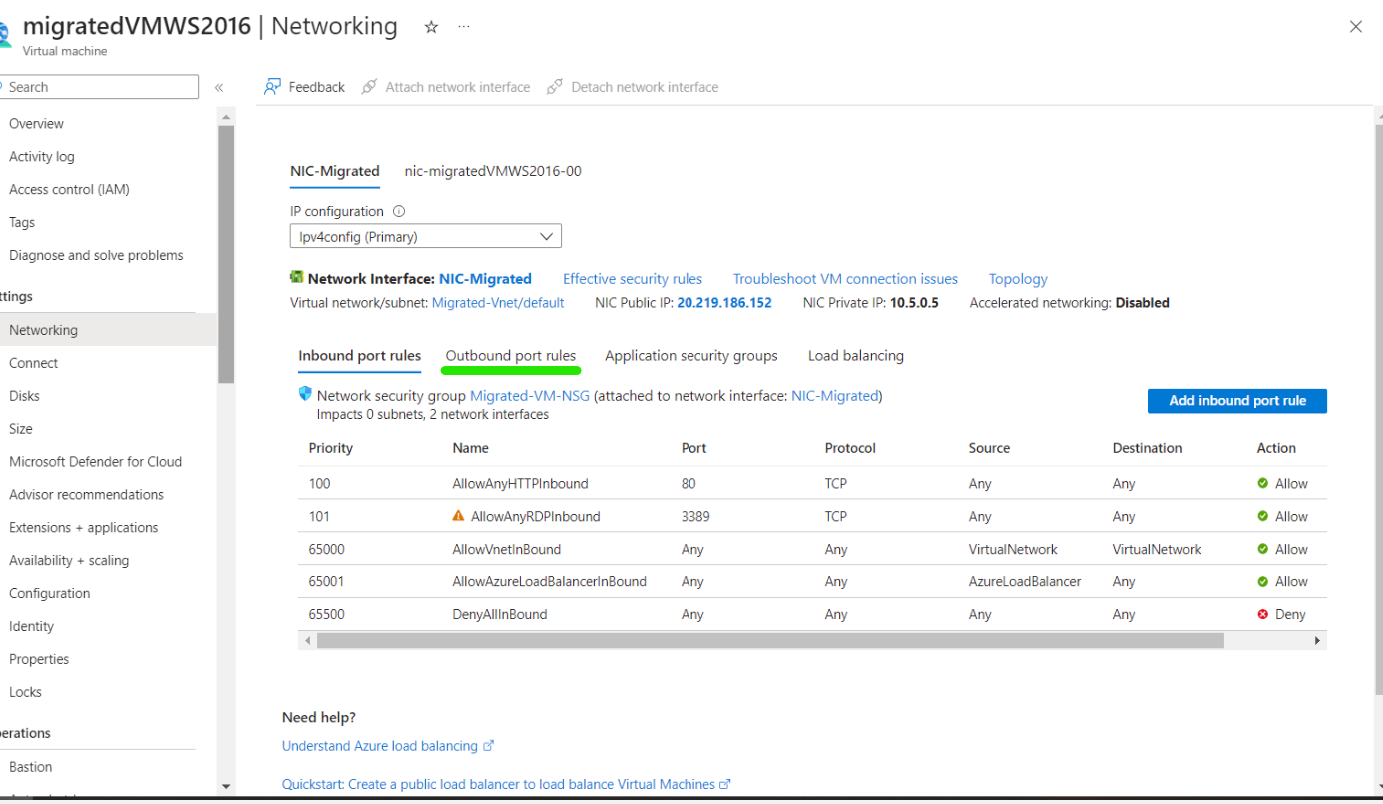
Task: Switch to the NIC-Migrated interface tab
Action: click(335, 171)
